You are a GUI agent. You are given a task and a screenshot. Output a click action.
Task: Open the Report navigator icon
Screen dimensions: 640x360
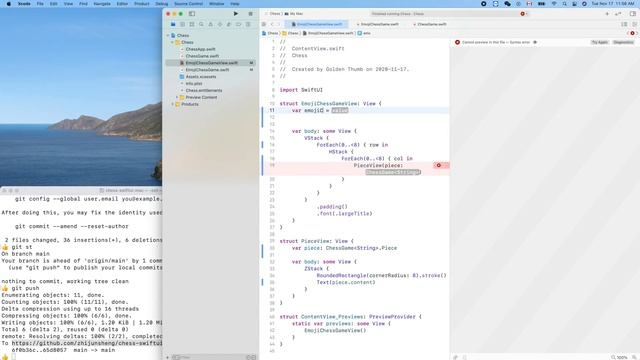(248, 24)
